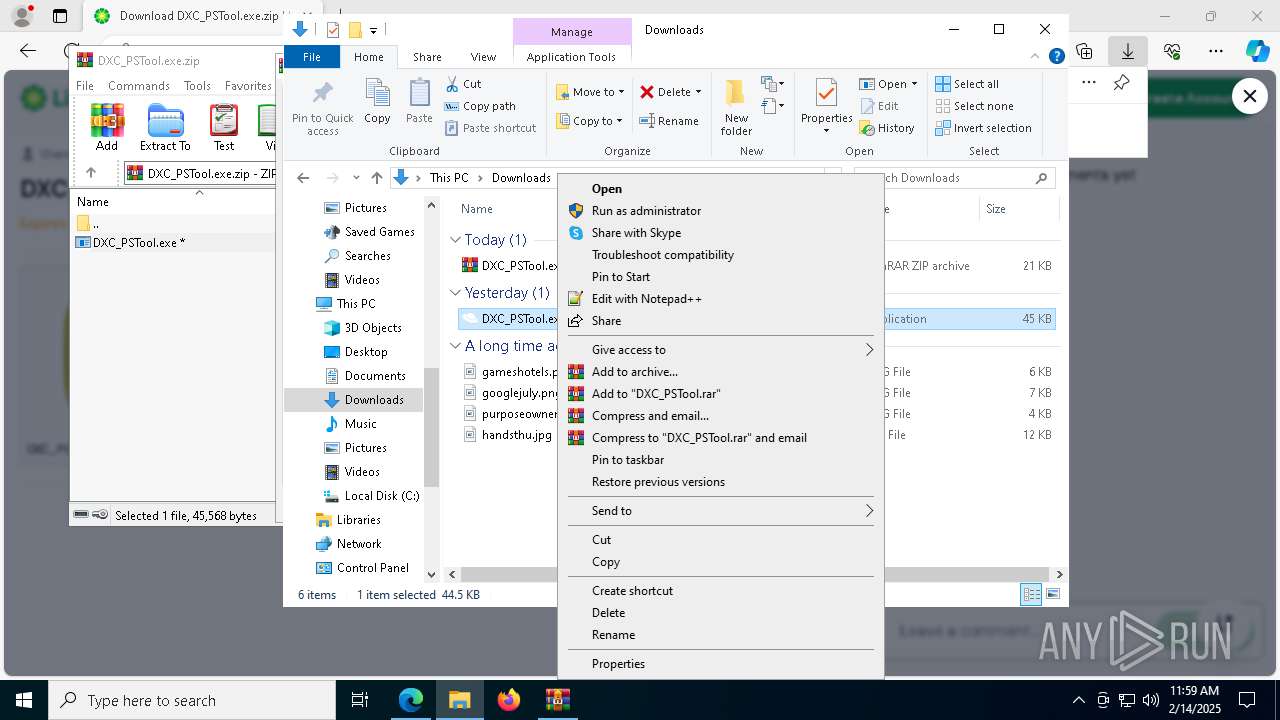Viewport: 1280px width, 720px height.
Task: Click the Explorer back arrow
Action: click(303, 178)
